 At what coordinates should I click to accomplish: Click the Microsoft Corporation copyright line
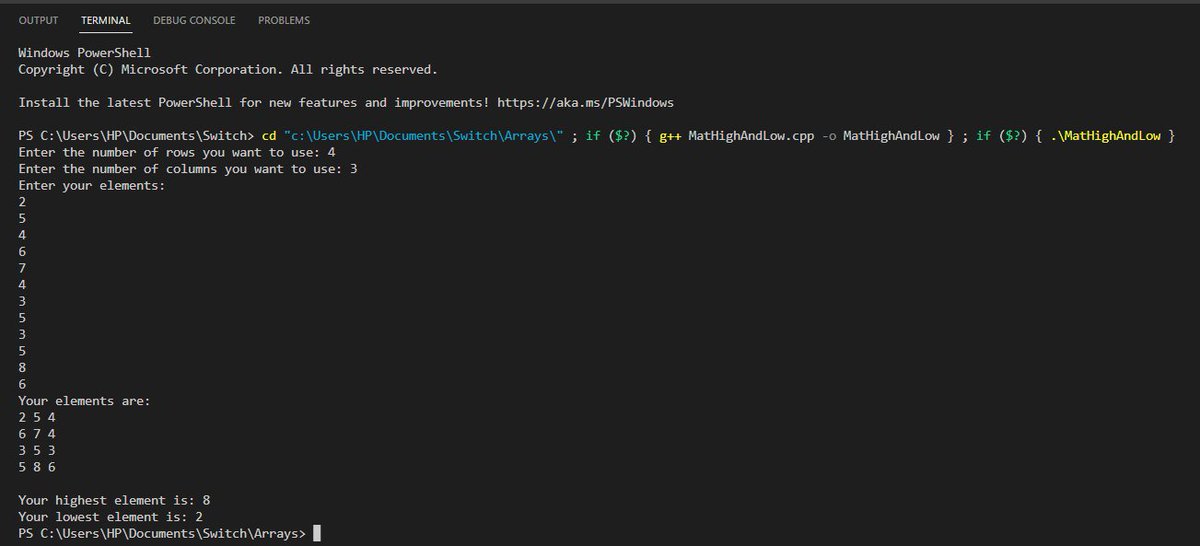(x=228, y=70)
